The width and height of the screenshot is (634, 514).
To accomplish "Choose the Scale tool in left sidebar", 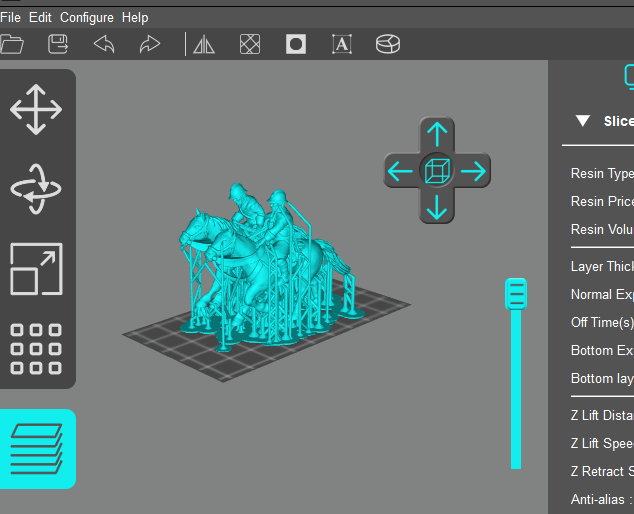I will (x=36, y=269).
